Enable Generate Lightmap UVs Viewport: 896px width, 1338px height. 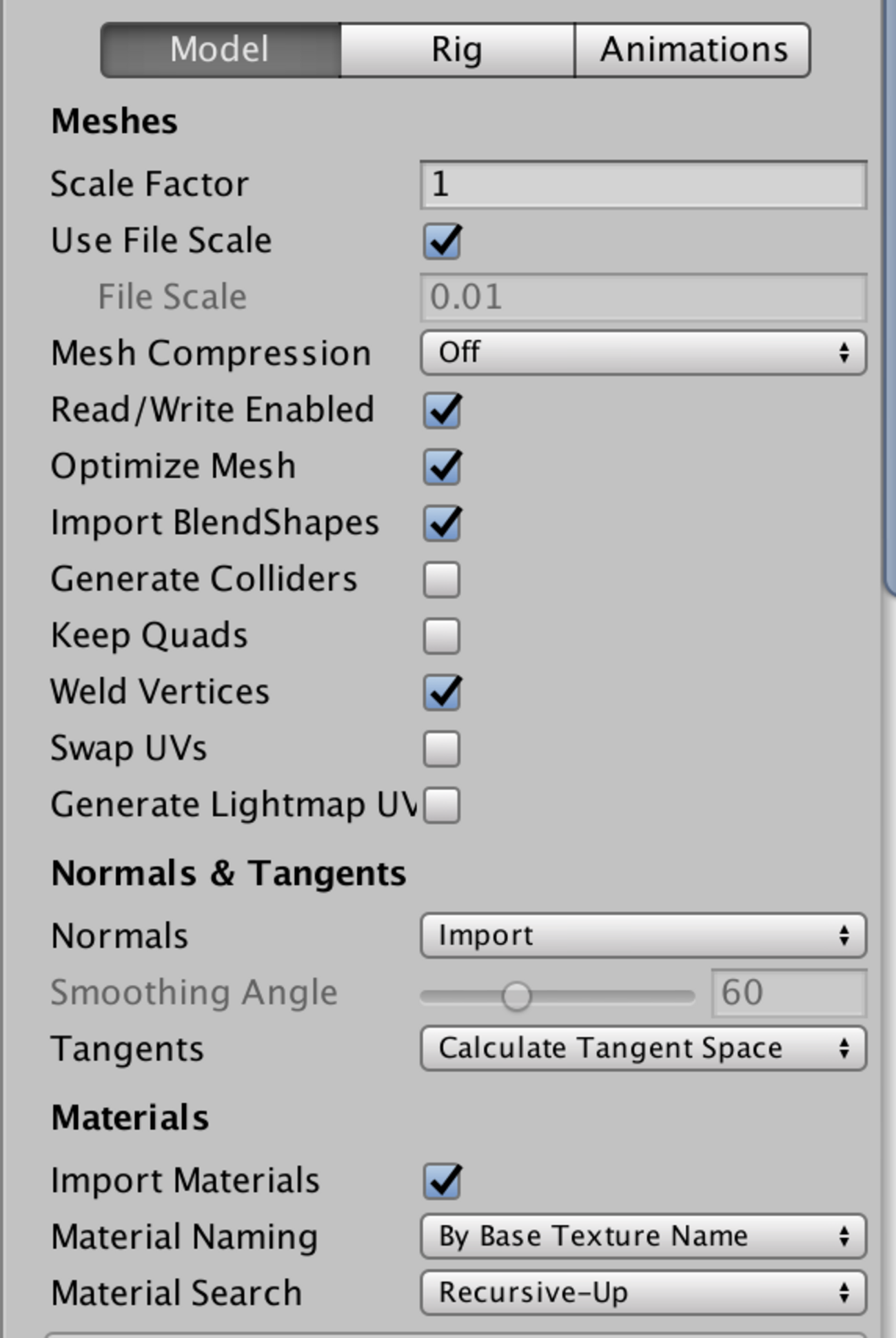click(x=442, y=805)
